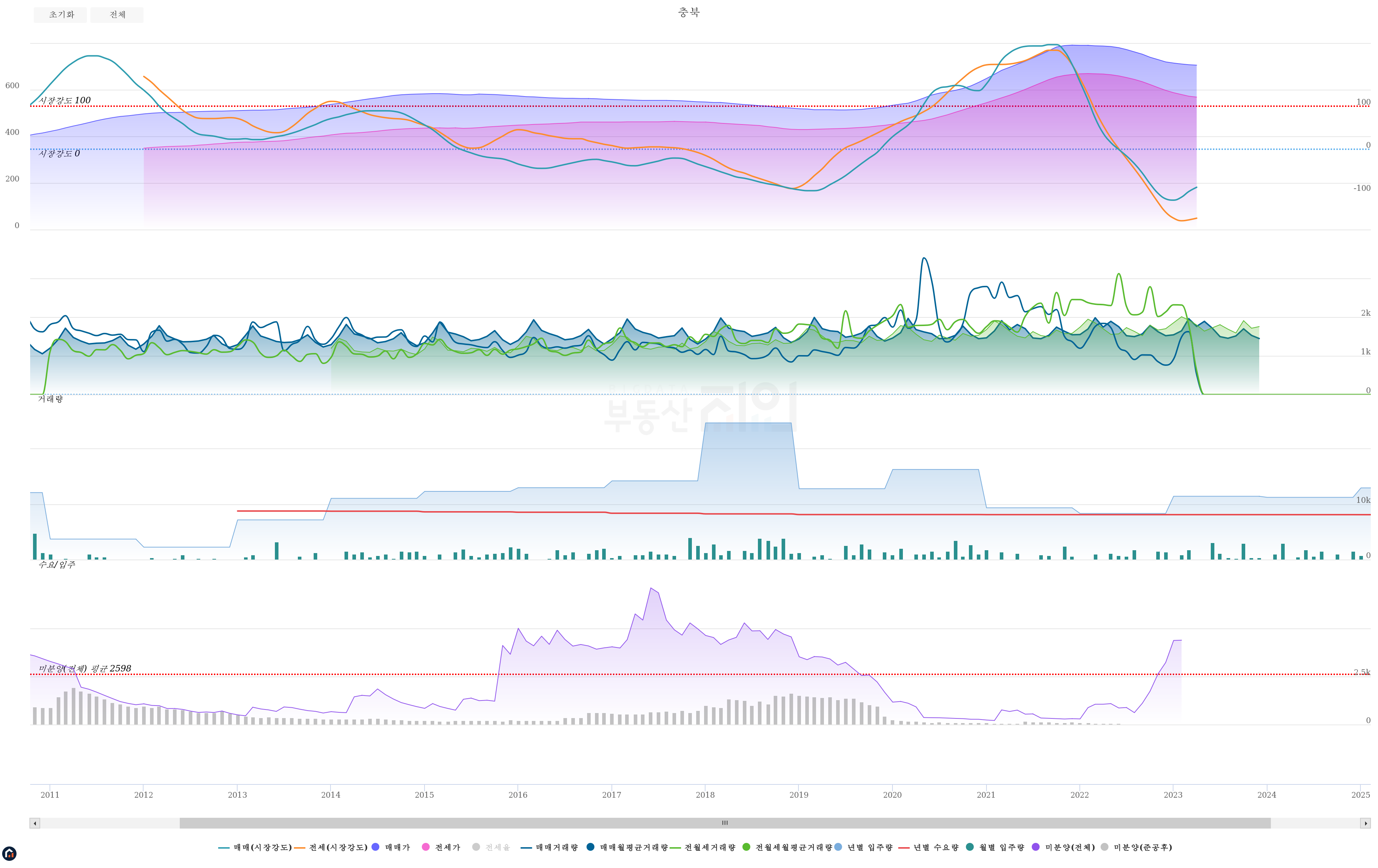
Task: Click the 초기화 reset button
Action: 60,15
